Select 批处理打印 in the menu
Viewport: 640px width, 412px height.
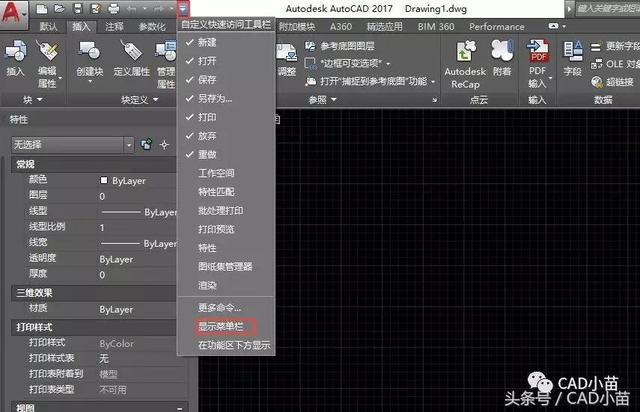coord(226,211)
